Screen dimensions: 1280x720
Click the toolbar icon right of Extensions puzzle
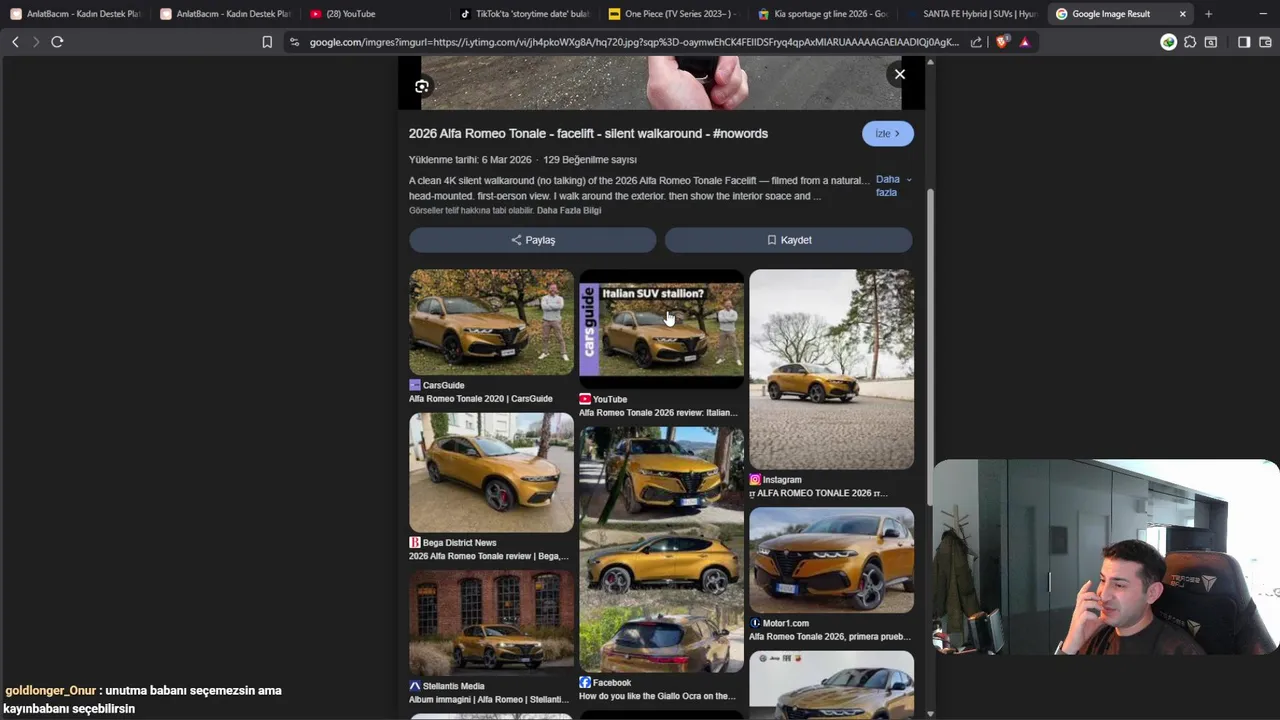[x=1211, y=42]
